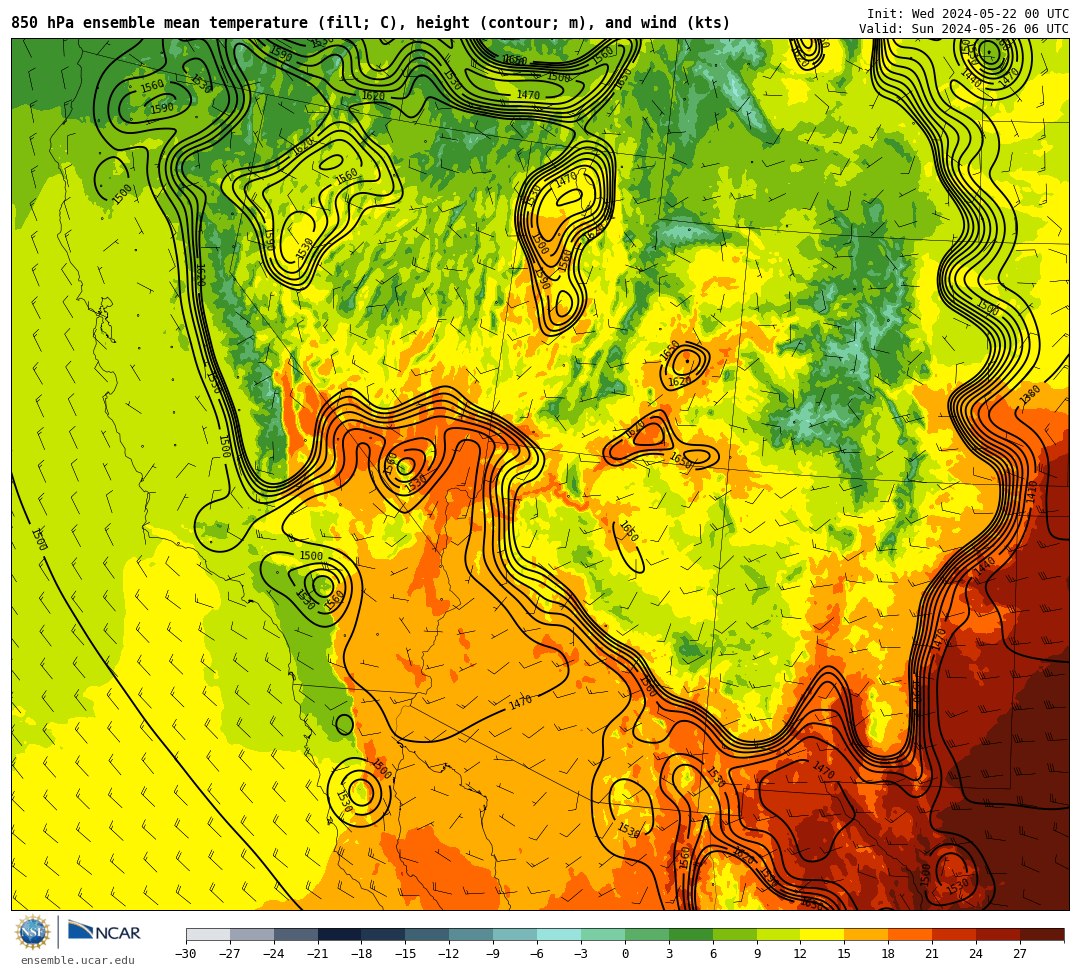The width and height of the screenshot is (1080, 973).
Task: Click the orange colorbar swatch between 15 and 18
Action: pyautogui.click(x=866, y=934)
